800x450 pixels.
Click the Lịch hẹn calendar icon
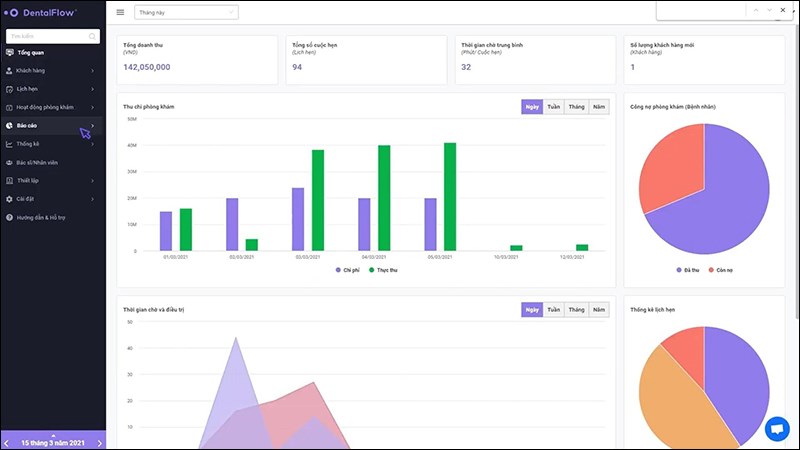[9, 89]
